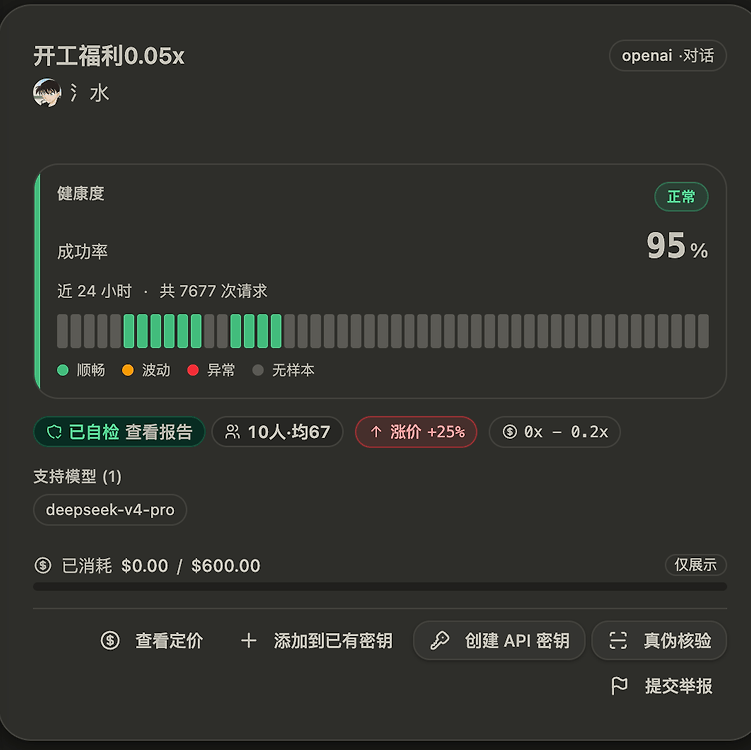Click the dollar icon beside 已消耗
The height and width of the screenshot is (750, 751).
click(x=43, y=565)
